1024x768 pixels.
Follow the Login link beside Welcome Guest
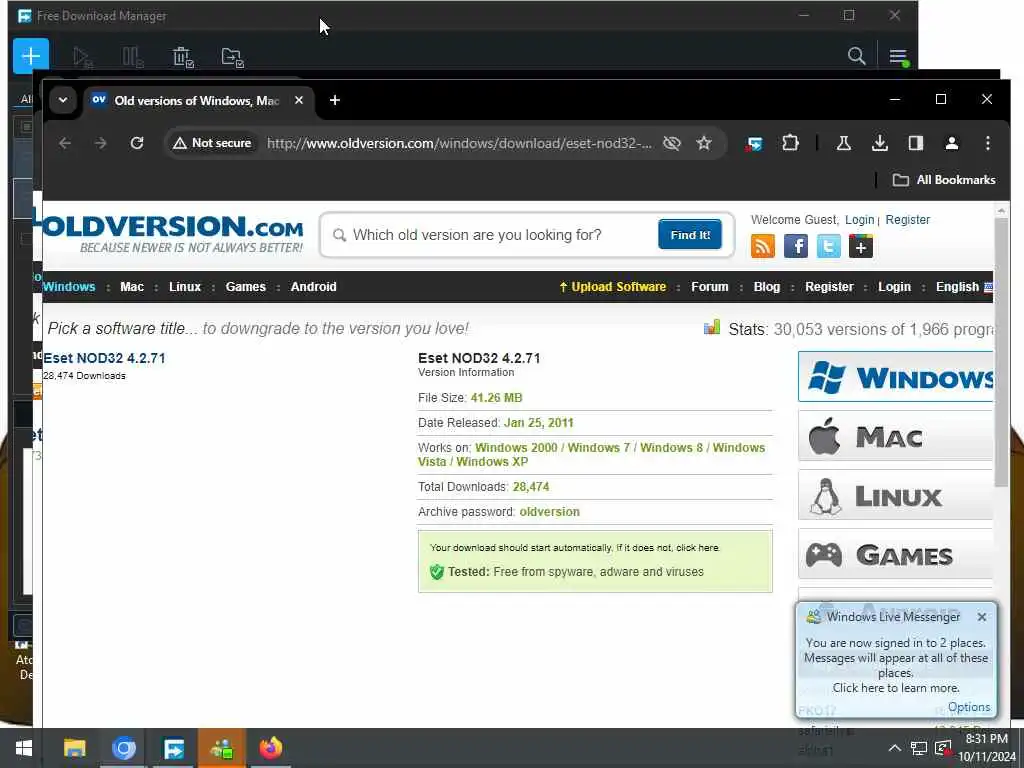(x=859, y=220)
